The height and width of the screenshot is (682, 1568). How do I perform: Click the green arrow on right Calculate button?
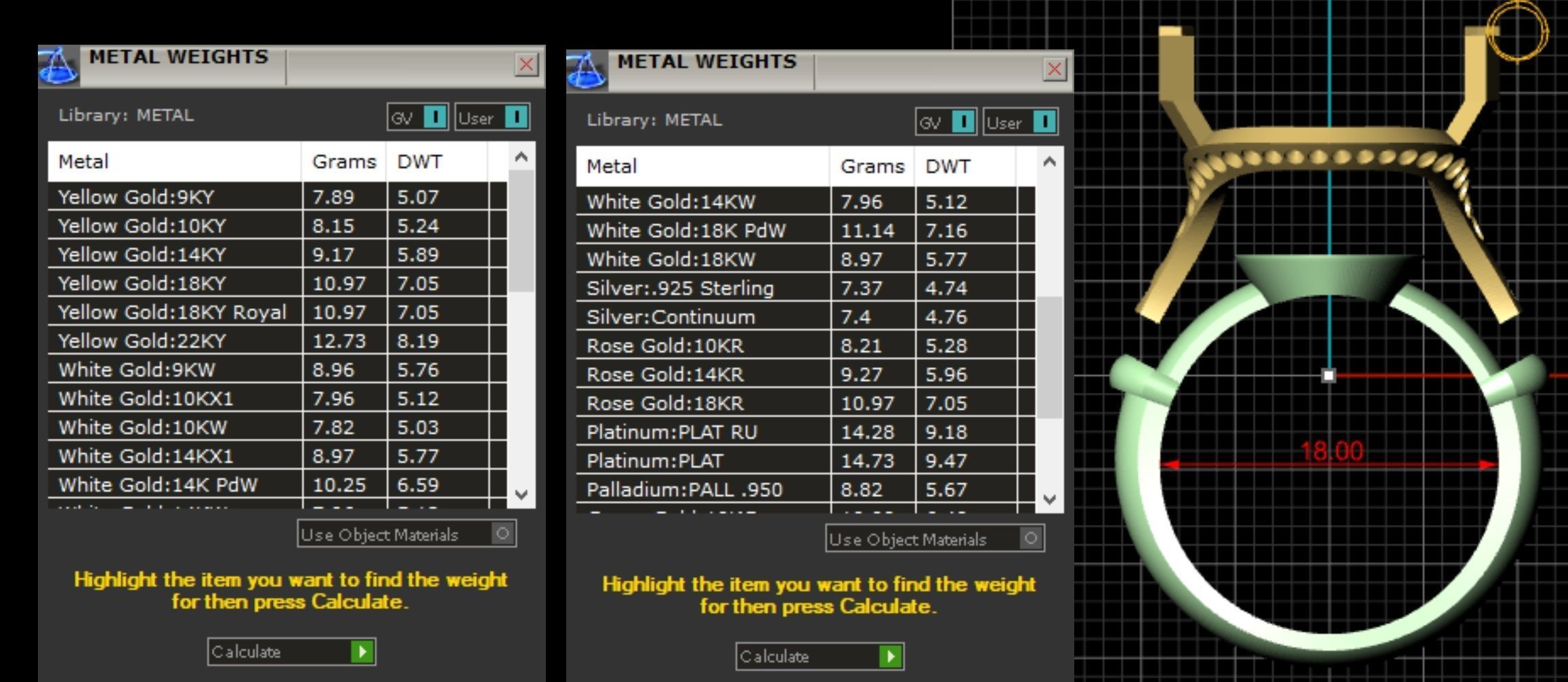[x=891, y=656]
